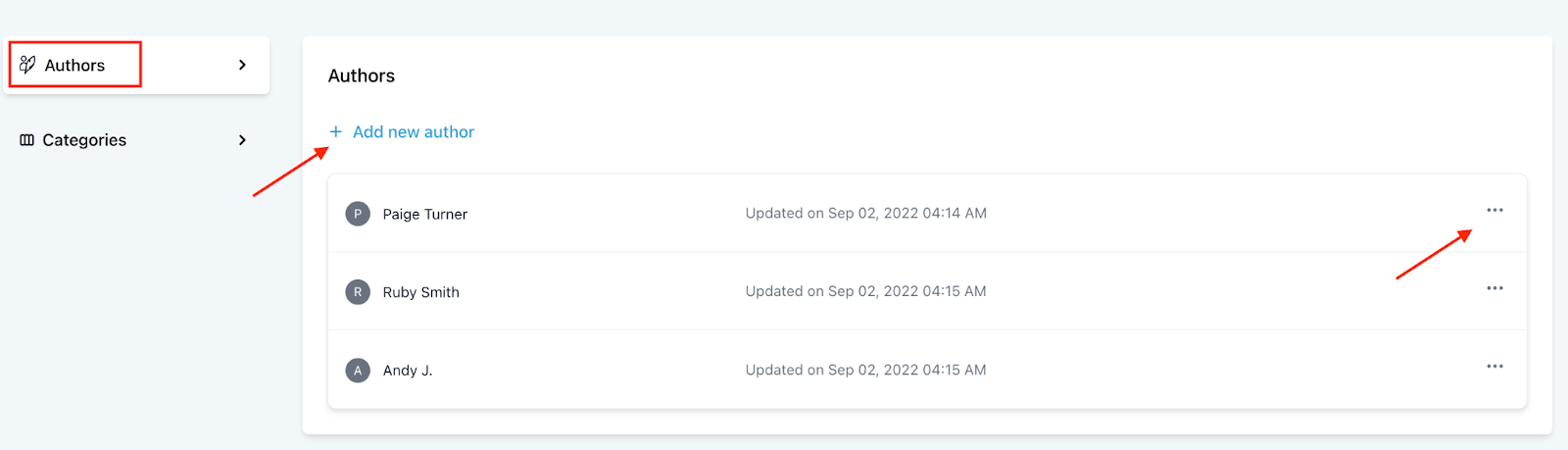This screenshot has height=450, width=1568.
Task: Click Andy J.'s A avatar
Action: click(358, 371)
